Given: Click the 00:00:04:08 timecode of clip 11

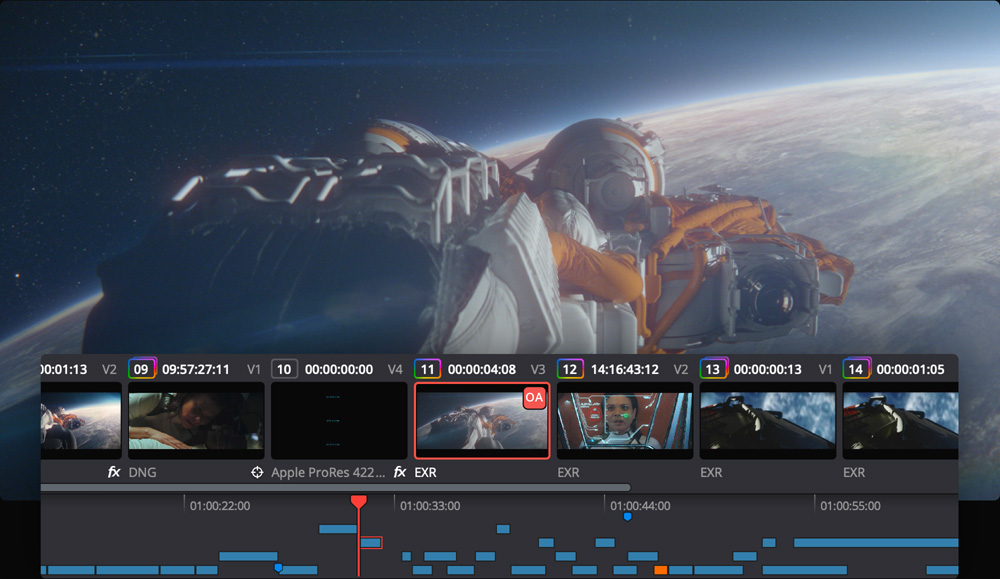Looking at the screenshot, I should (482, 369).
